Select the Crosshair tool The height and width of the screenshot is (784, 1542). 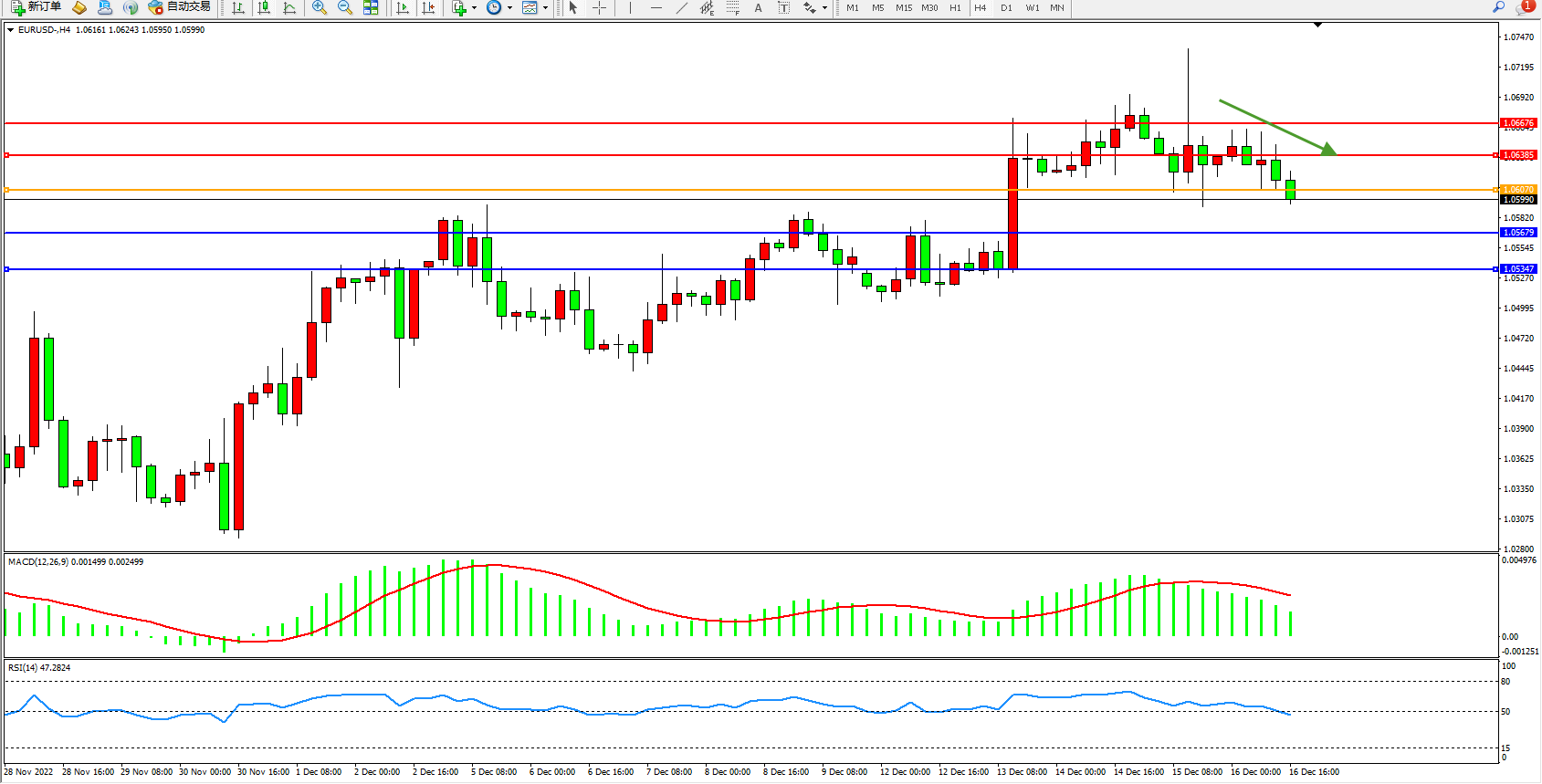click(599, 7)
